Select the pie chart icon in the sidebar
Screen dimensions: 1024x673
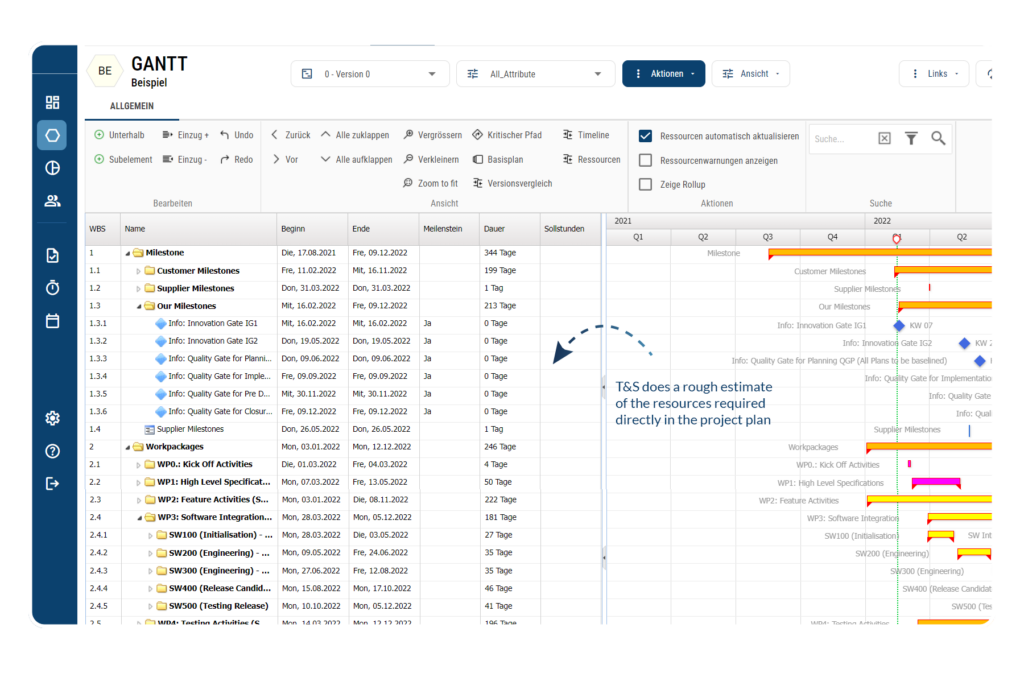[52, 168]
